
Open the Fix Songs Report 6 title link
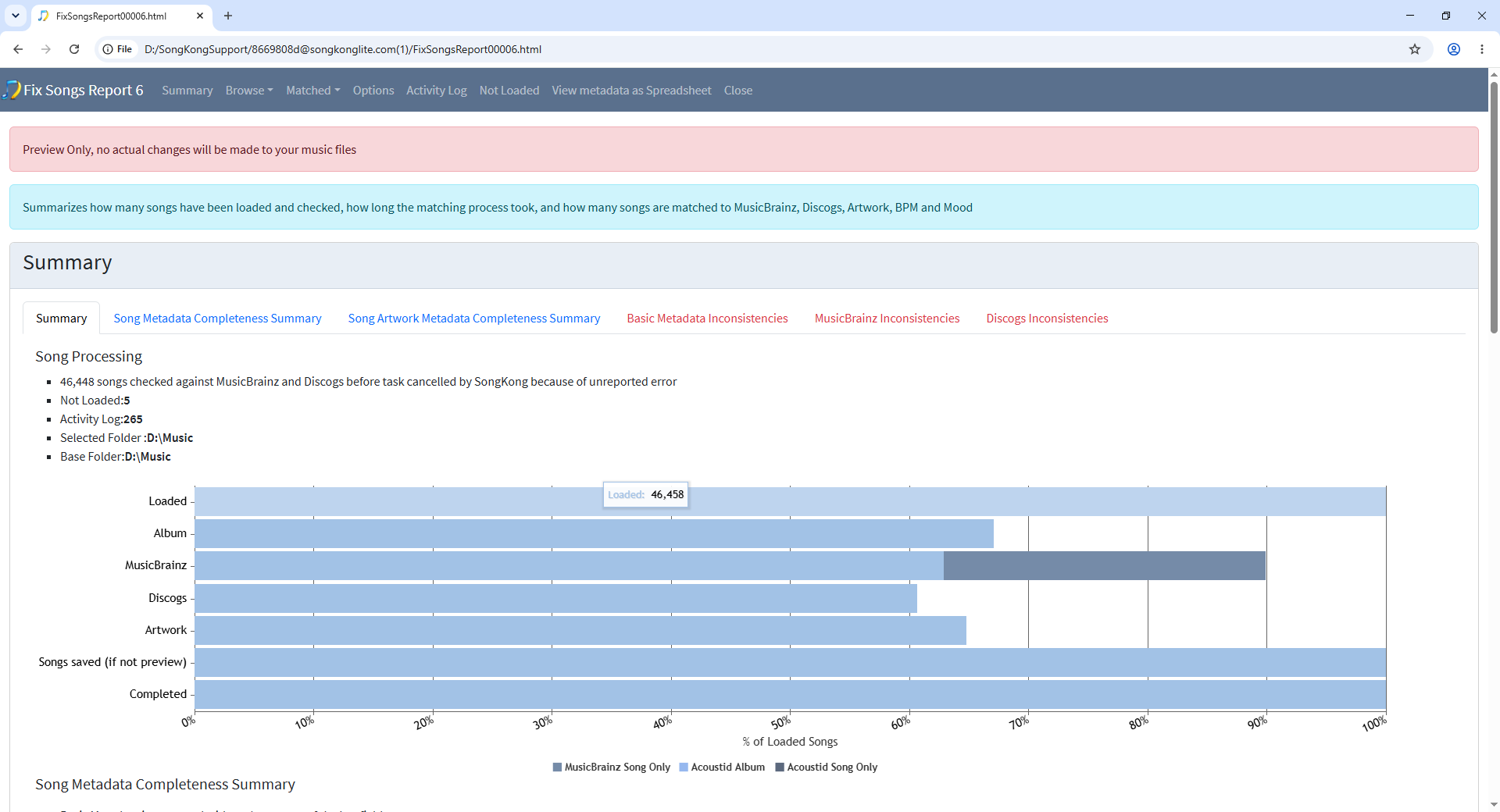pos(84,90)
